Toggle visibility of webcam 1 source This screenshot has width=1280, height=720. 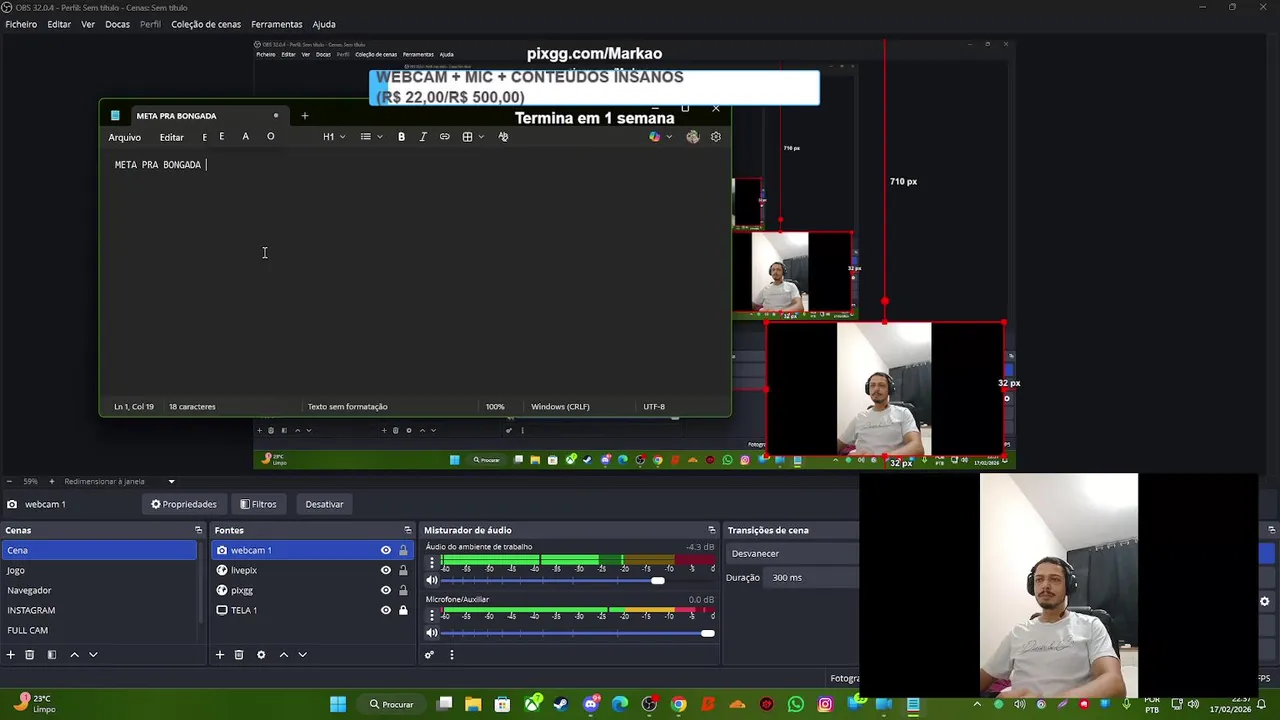point(385,550)
